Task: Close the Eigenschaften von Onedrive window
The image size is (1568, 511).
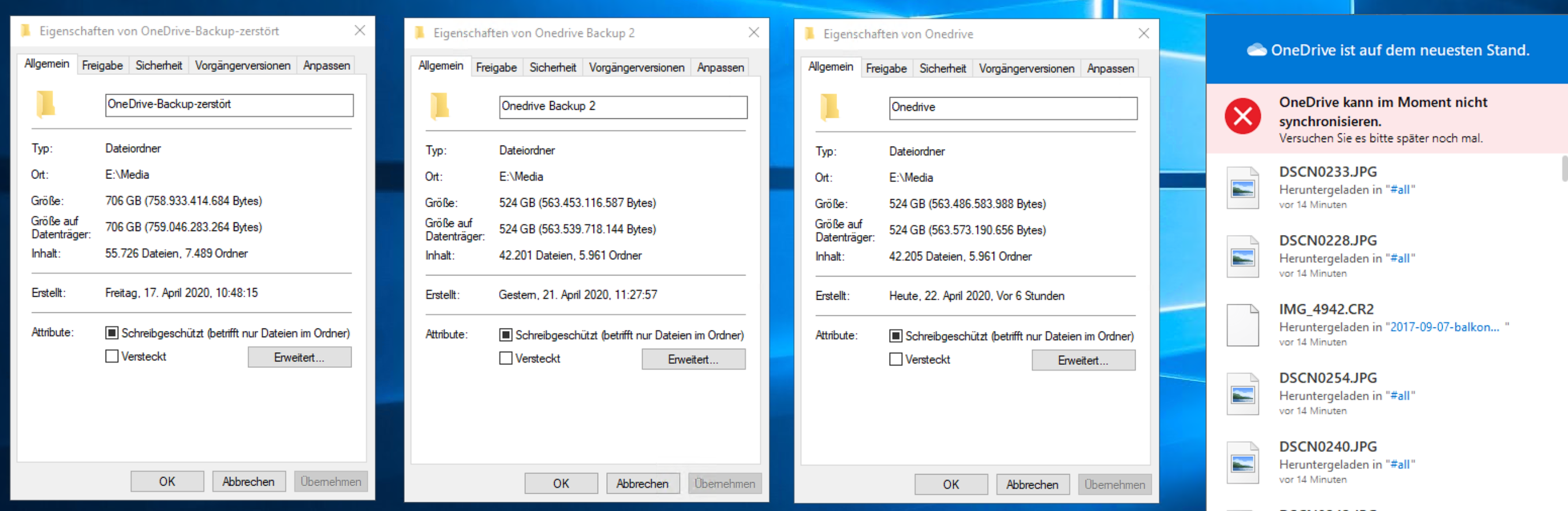Action: [x=1144, y=33]
